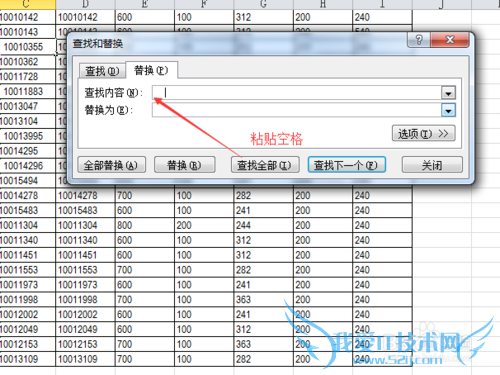Select column D cell containing 10012049
500x375 pixels.
coord(85,329)
